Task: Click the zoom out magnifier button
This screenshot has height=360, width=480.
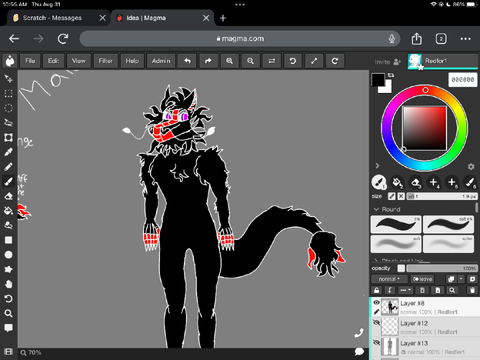Action: click(x=250, y=61)
